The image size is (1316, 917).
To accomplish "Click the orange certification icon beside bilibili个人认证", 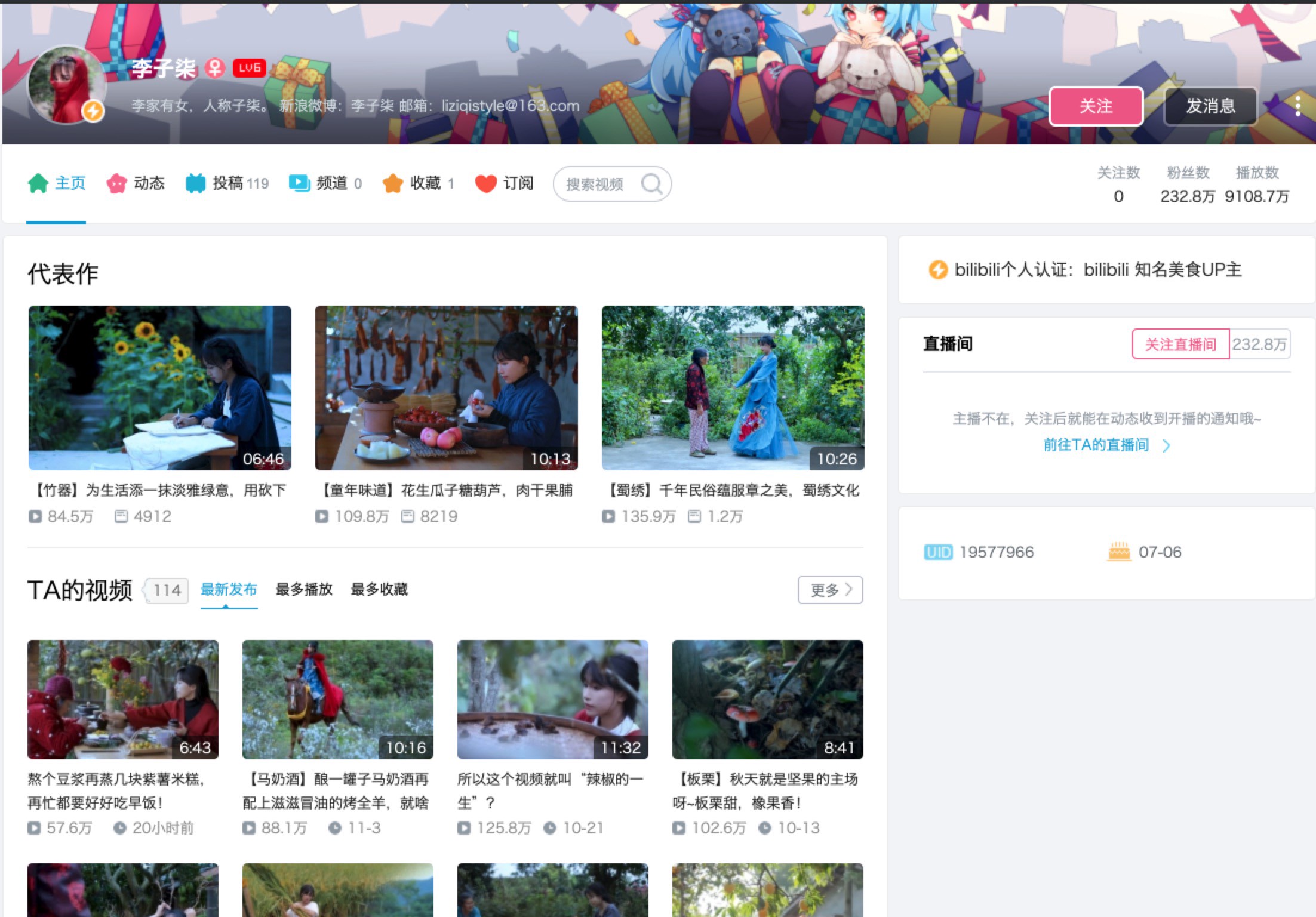I will pos(937,270).
